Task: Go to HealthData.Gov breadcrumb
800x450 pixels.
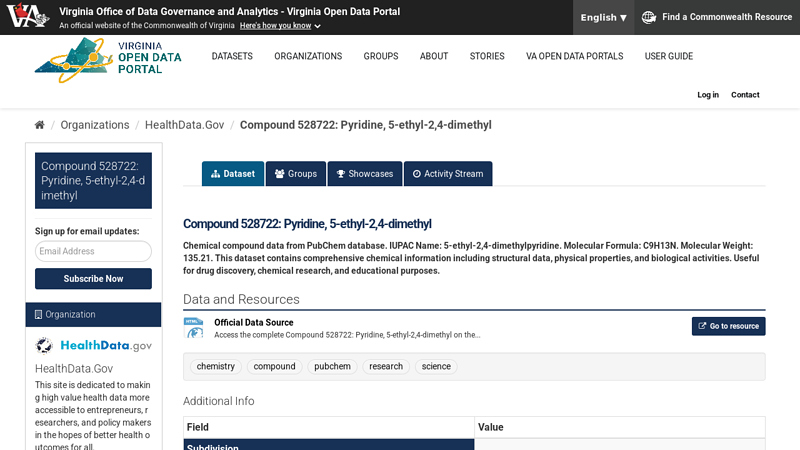Action: (184, 125)
